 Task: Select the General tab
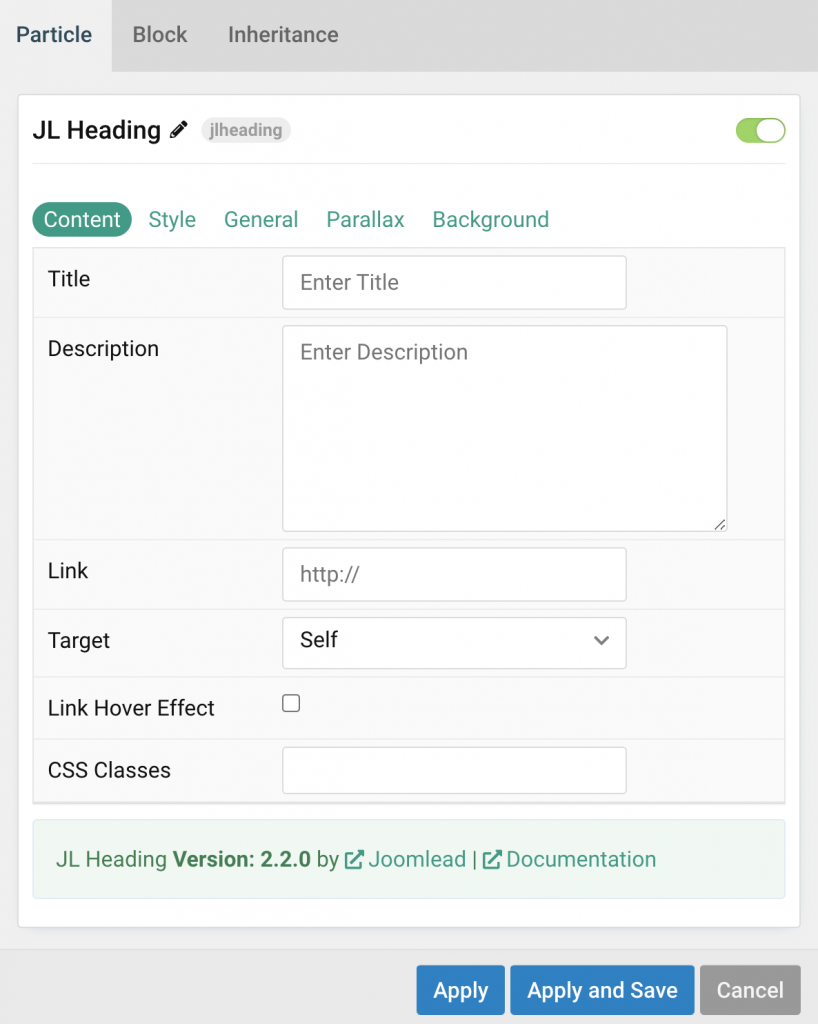tap(261, 219)
